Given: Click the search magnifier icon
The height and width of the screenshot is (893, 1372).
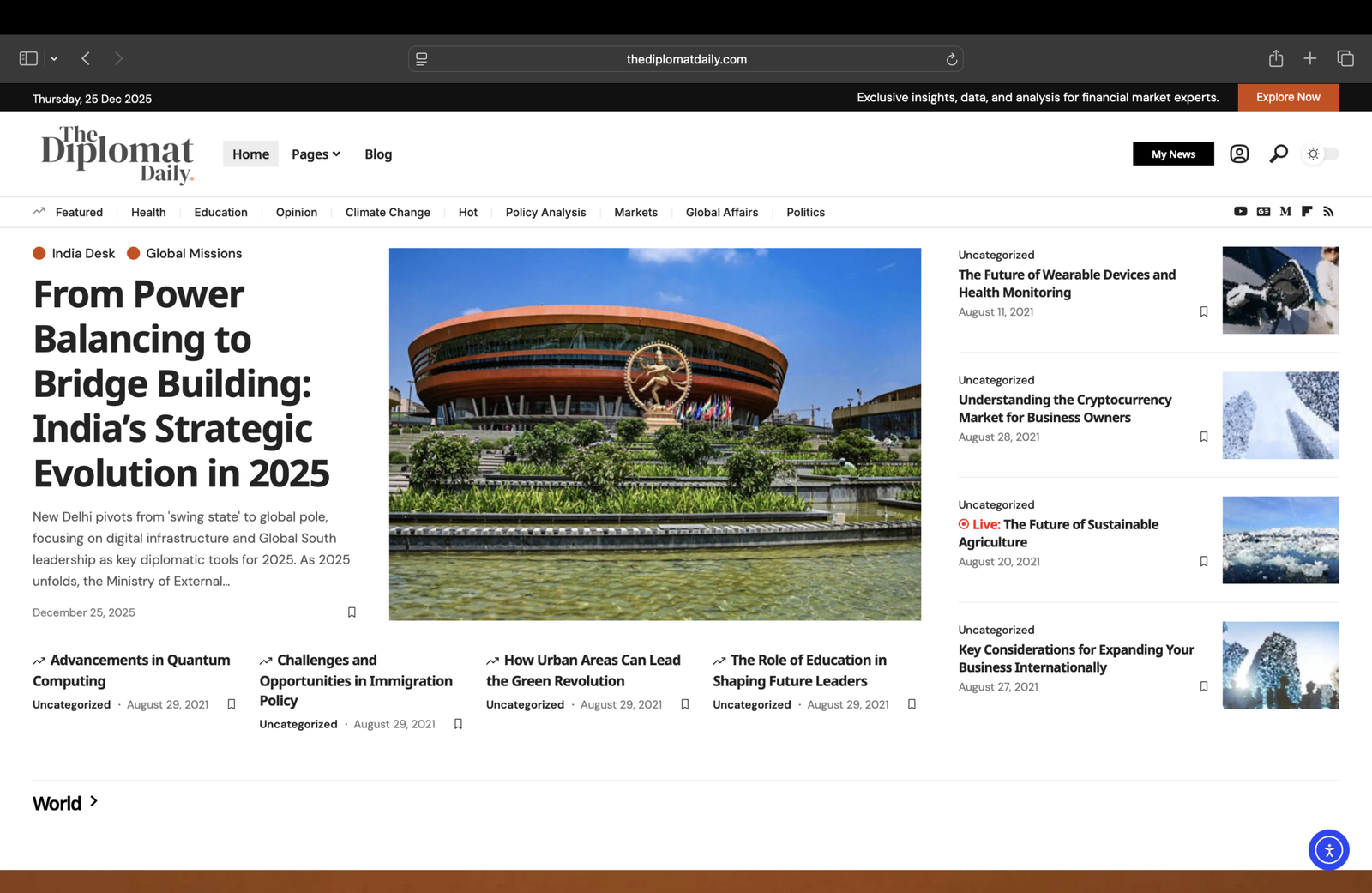Looking at the screenshot, I should pyautogui.click(x=1278, y=154).
